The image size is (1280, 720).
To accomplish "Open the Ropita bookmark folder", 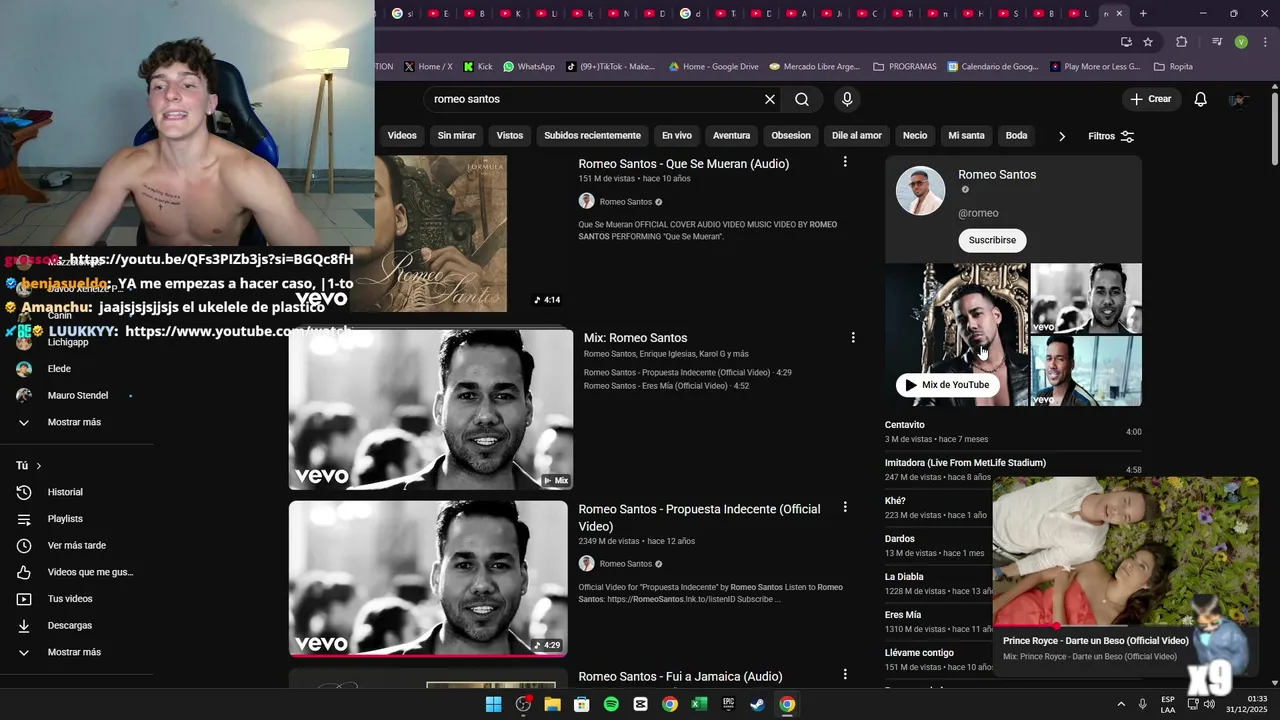I will point(1173,66).
